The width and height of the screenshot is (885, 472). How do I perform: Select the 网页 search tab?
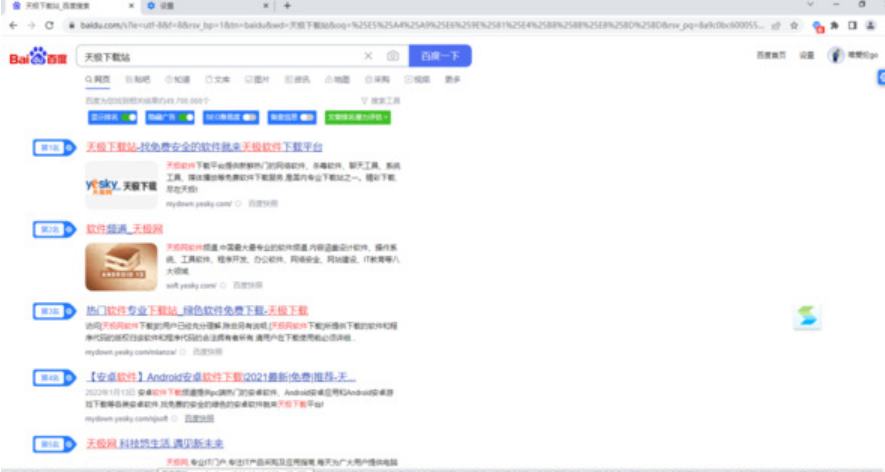click(98, 80)
